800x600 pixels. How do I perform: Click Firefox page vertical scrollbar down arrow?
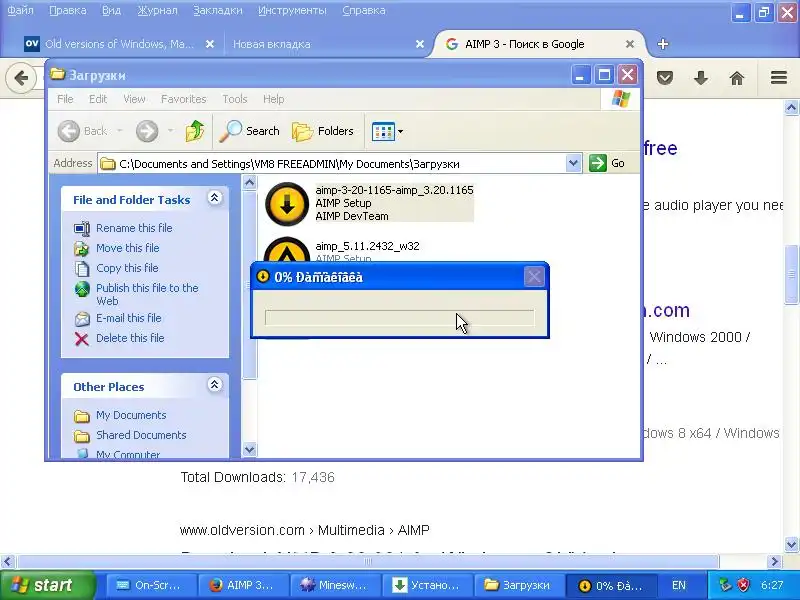click(x=791, y=544)
